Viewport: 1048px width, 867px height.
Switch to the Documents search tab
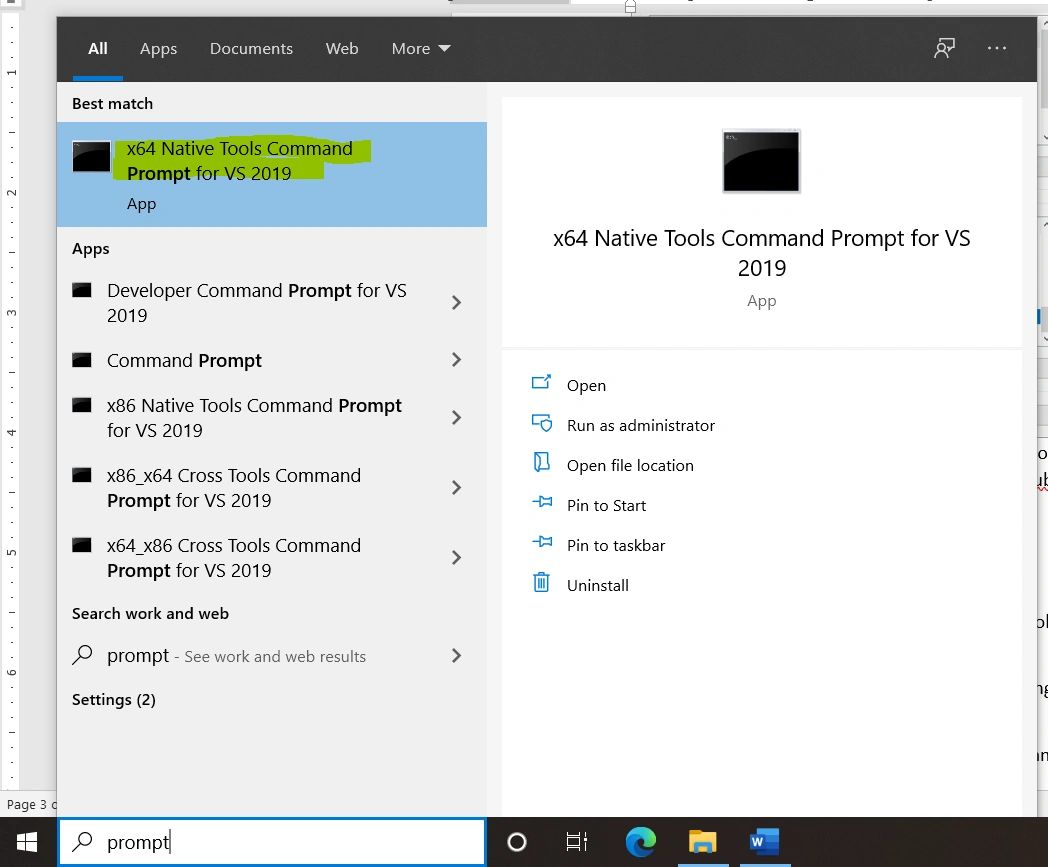tap(251, 47)
